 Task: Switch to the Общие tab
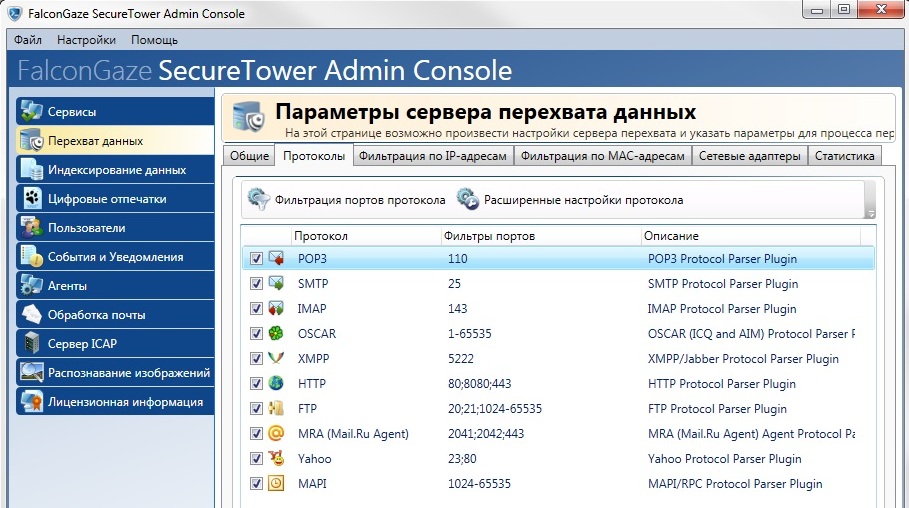(x=249, y=156)
